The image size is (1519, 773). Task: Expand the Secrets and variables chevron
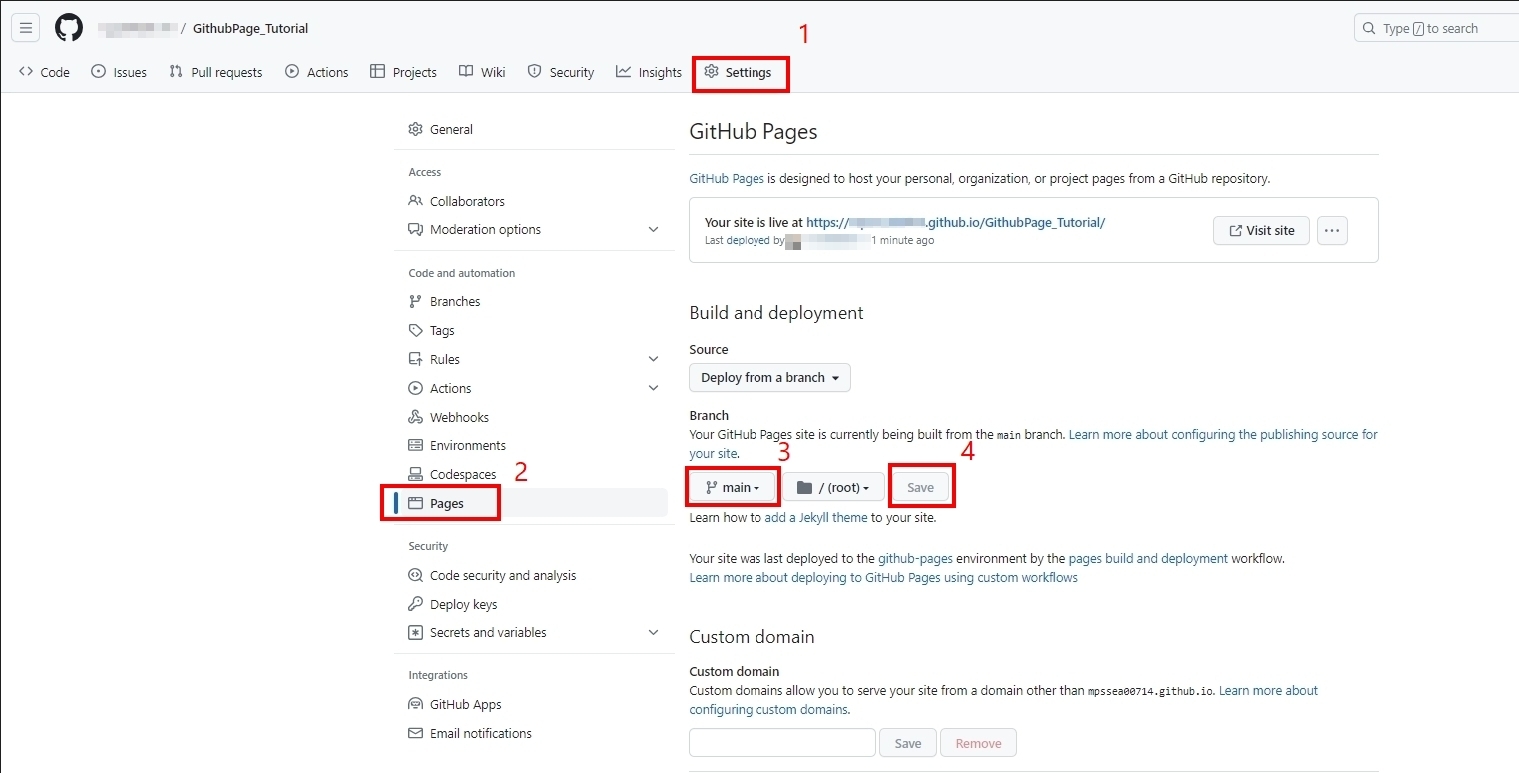click(x=654, y=632)
